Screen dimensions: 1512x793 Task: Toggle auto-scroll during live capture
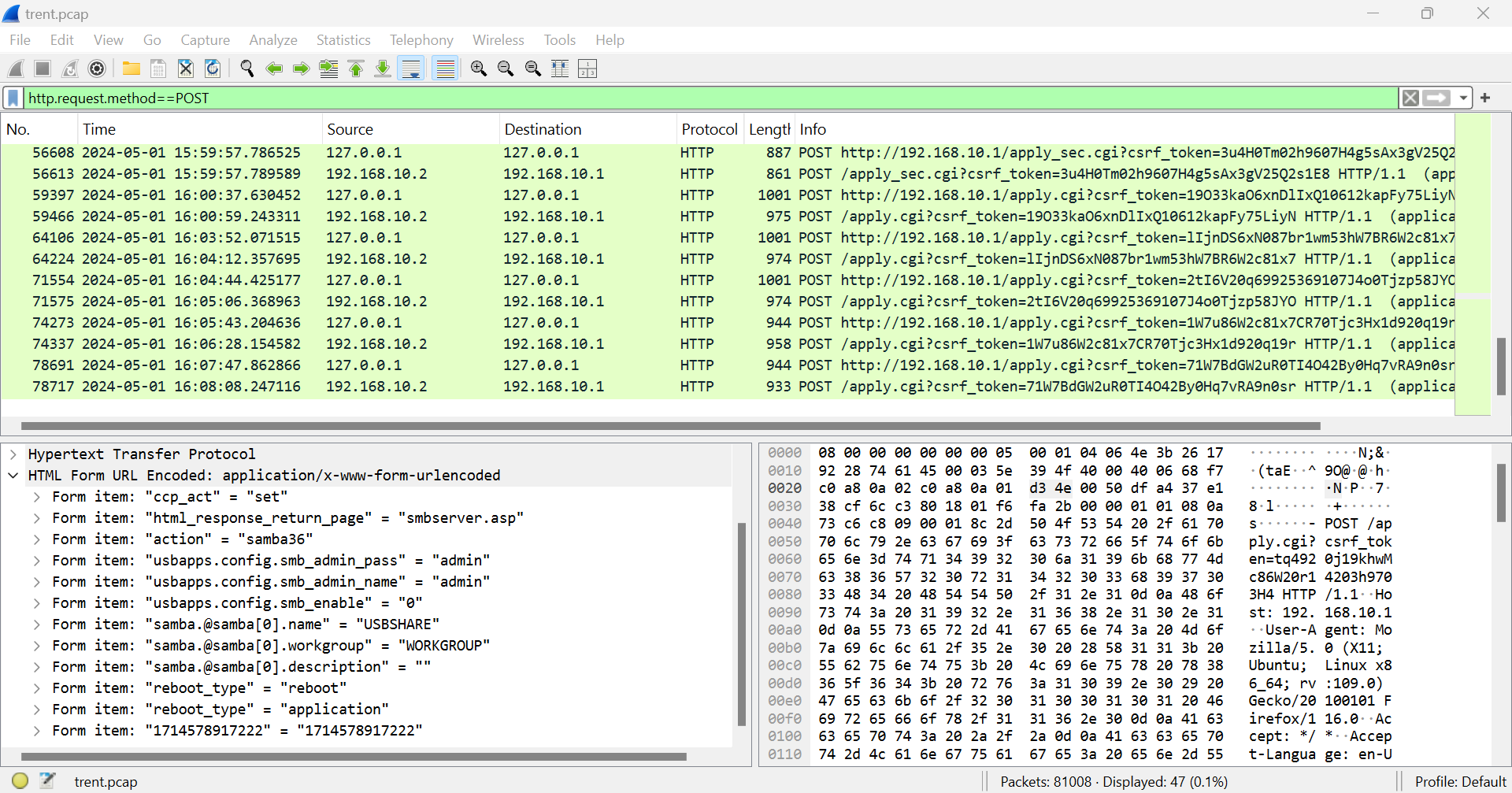click(411, 69)
